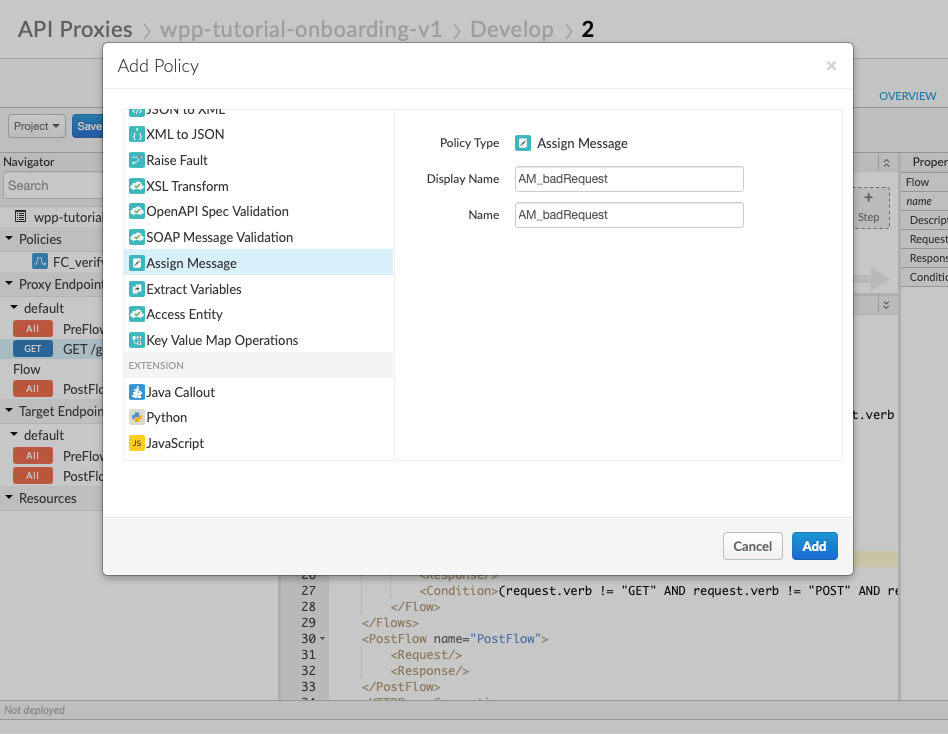The height and width of the screenshot is (734, 948).
Task: Choose the Python extension icon
Action: point(137,417)
